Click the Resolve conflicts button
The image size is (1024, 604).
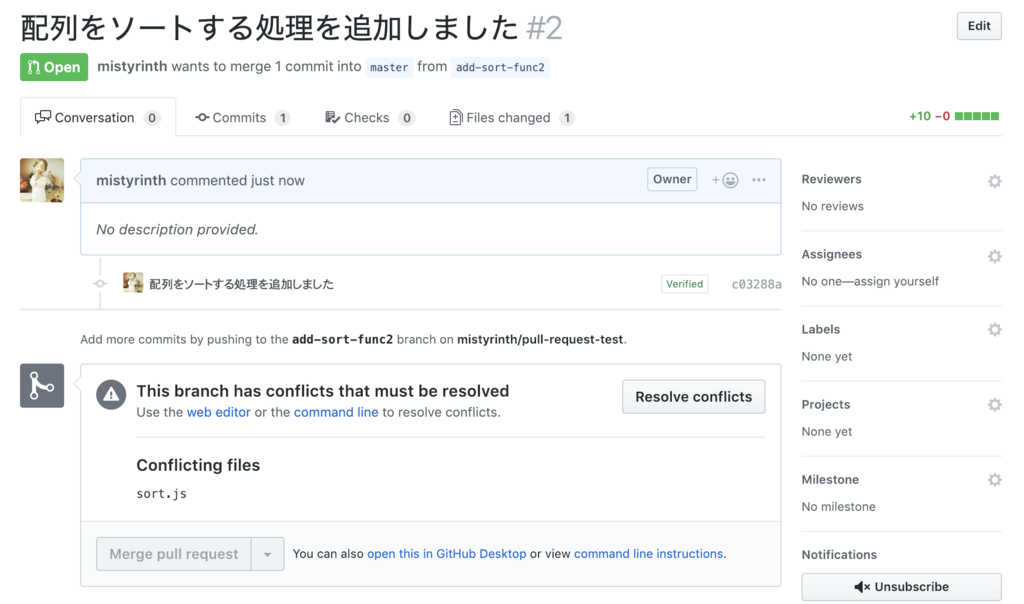tap(693, 396)
